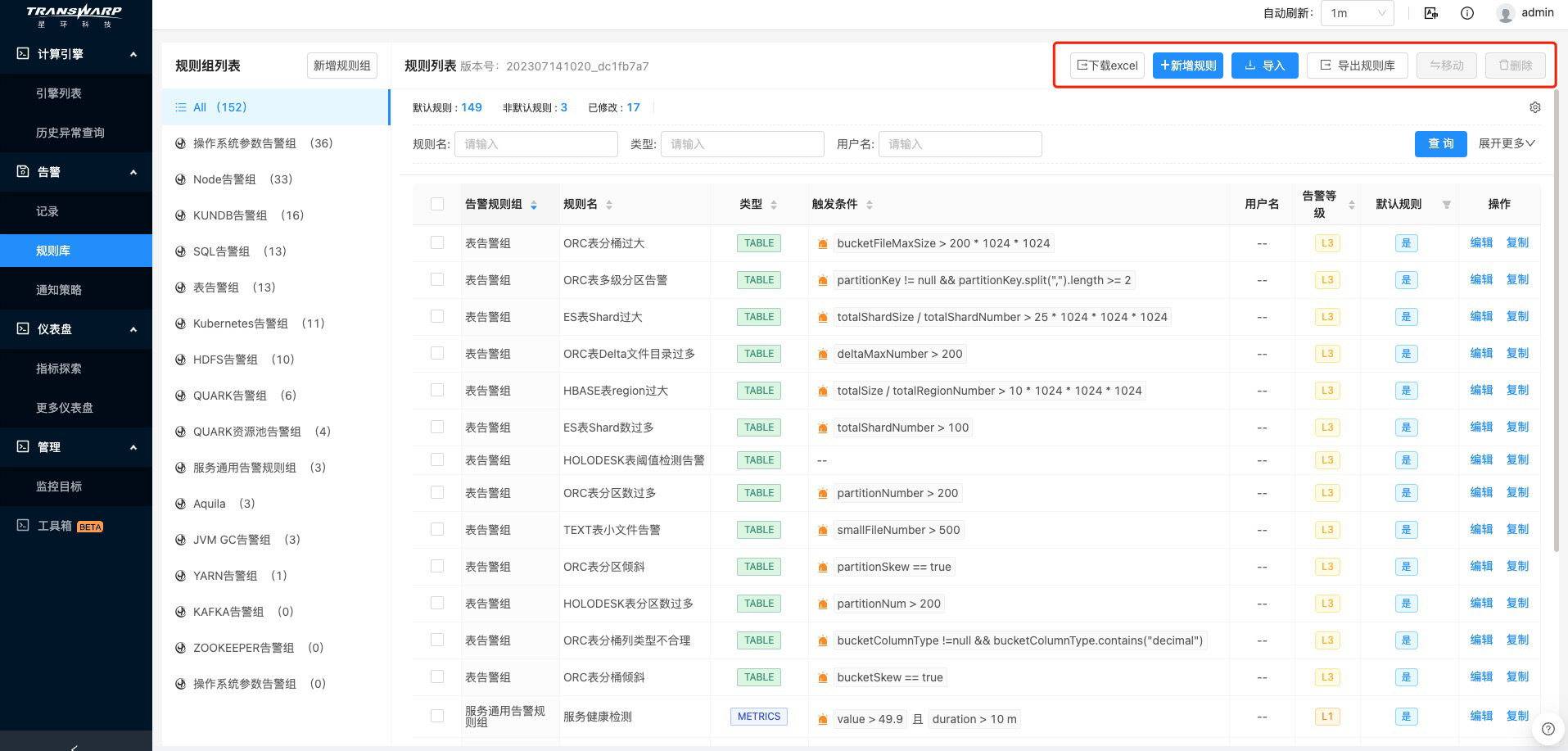
Task: Sort by 告警规则组 column arrows
Action: pos(534,205)
